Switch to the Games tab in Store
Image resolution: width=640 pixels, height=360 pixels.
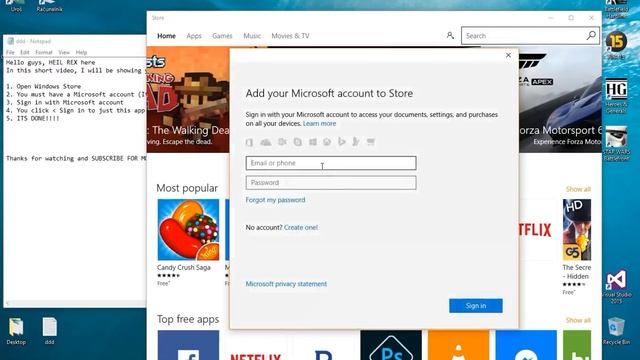coord(222,36)
